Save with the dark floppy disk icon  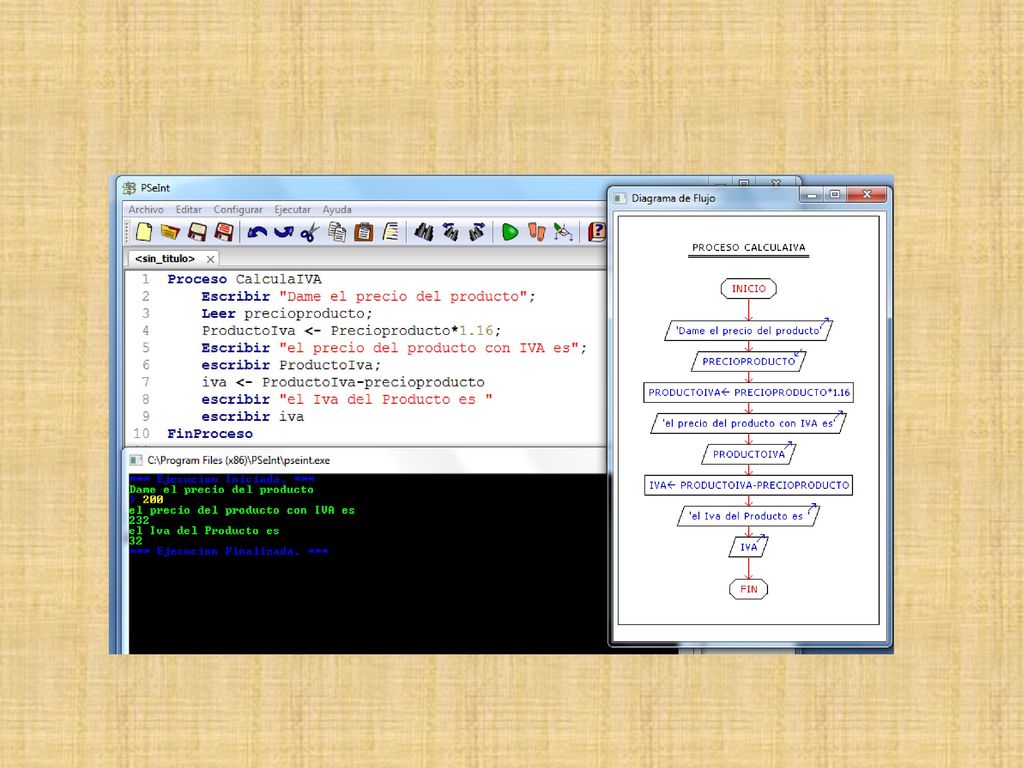(x=197, y=232)
